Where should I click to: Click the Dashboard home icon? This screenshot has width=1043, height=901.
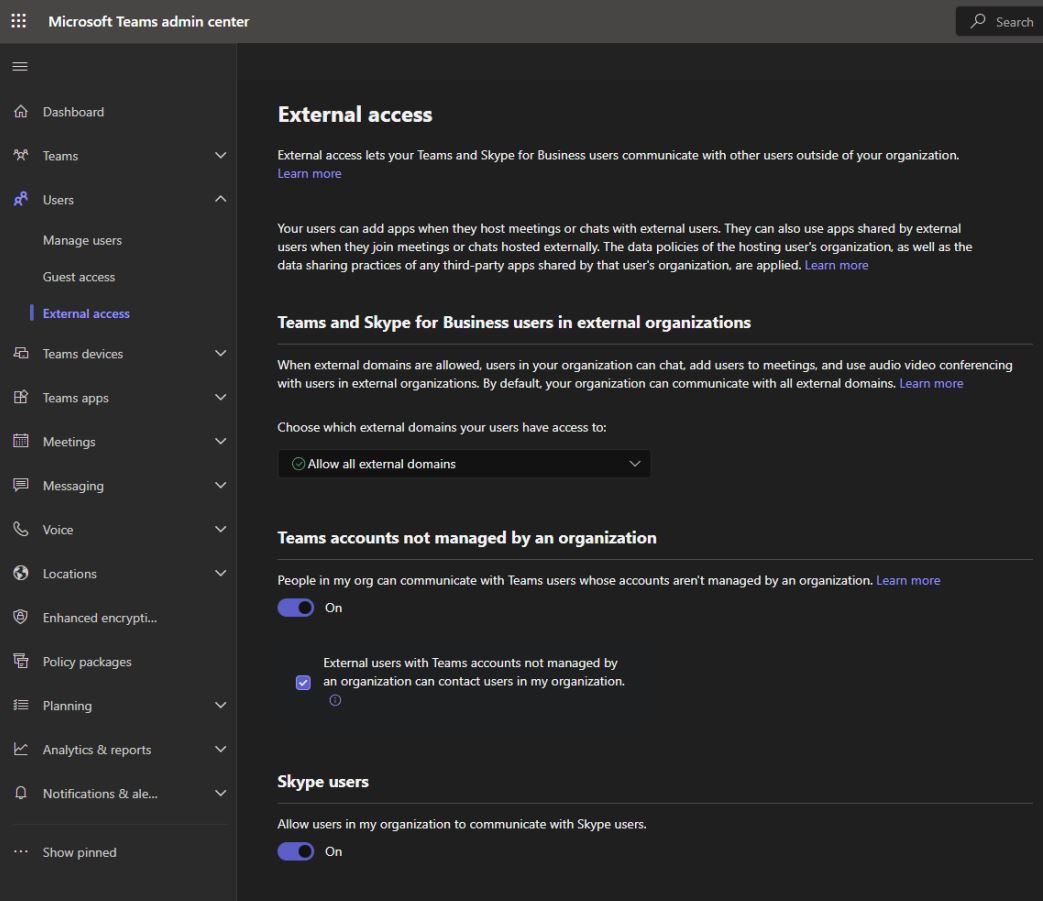point(21,112)
